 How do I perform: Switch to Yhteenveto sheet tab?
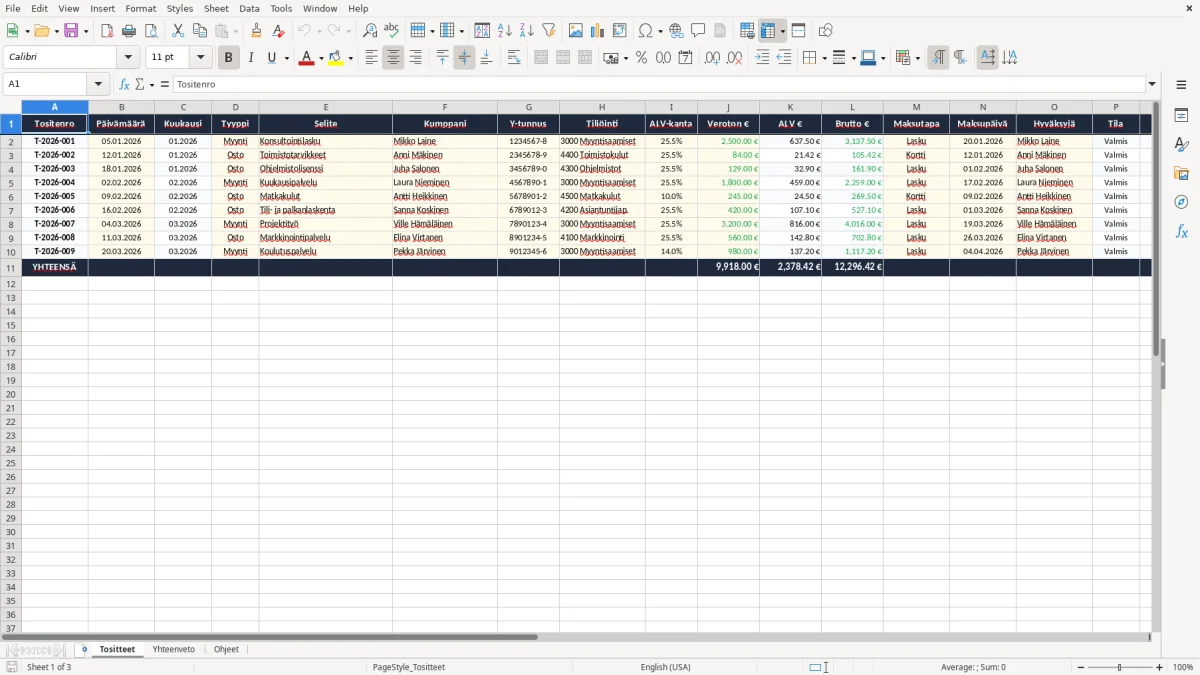pos(174,649)
